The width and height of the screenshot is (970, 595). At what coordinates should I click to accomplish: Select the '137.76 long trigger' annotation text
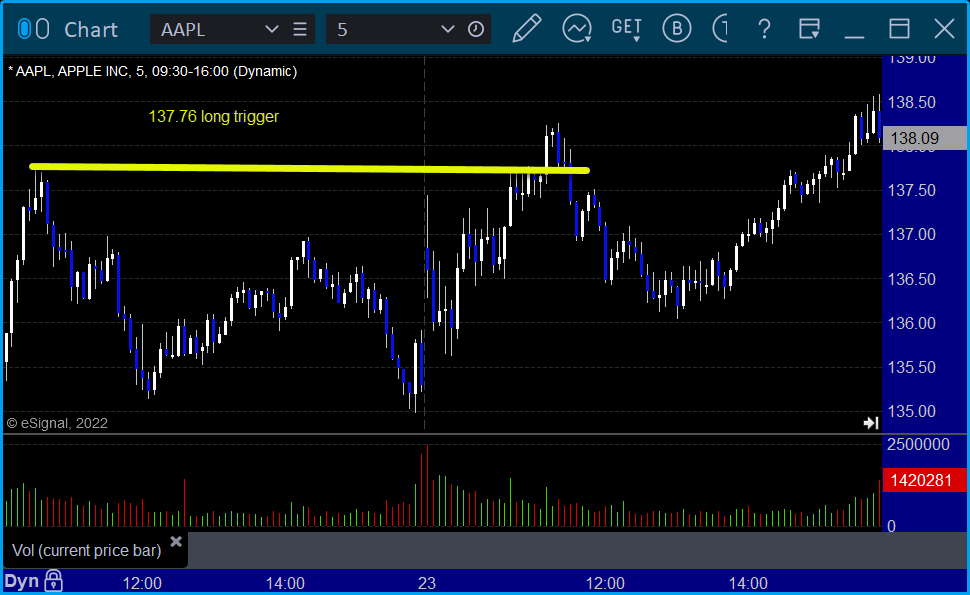213,116
